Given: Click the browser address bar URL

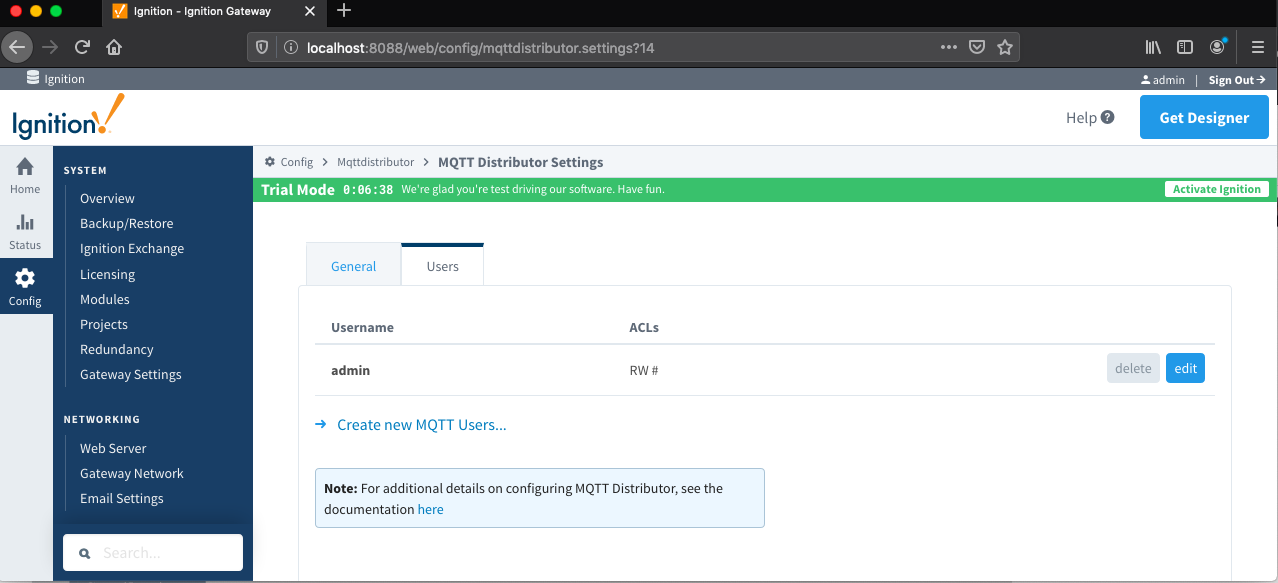Looking at the screenshot, I should click(x=480, y=47).
